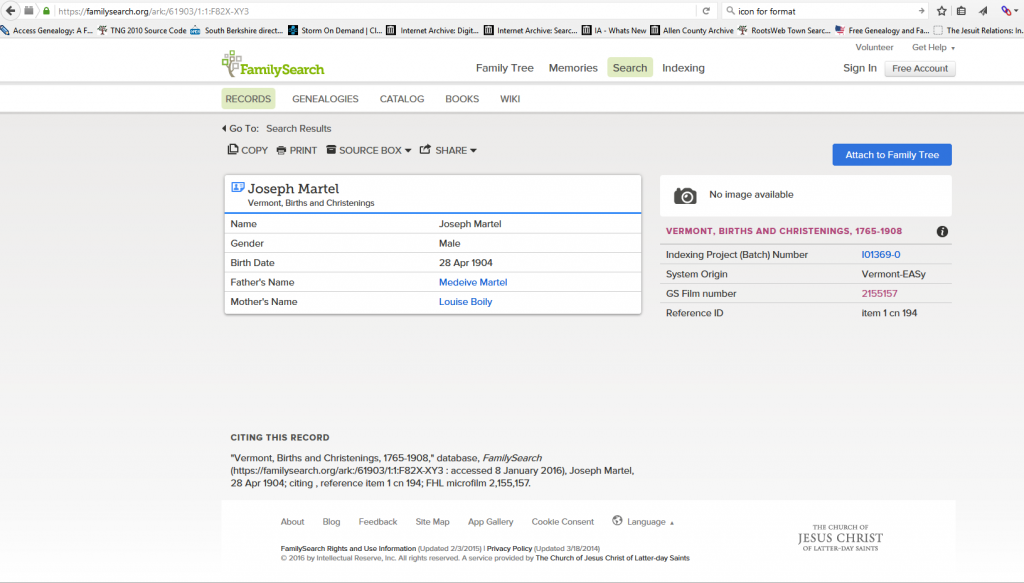
Task: Open FamilySearch Rights and Use Information
Action: [x=348, y=548]
